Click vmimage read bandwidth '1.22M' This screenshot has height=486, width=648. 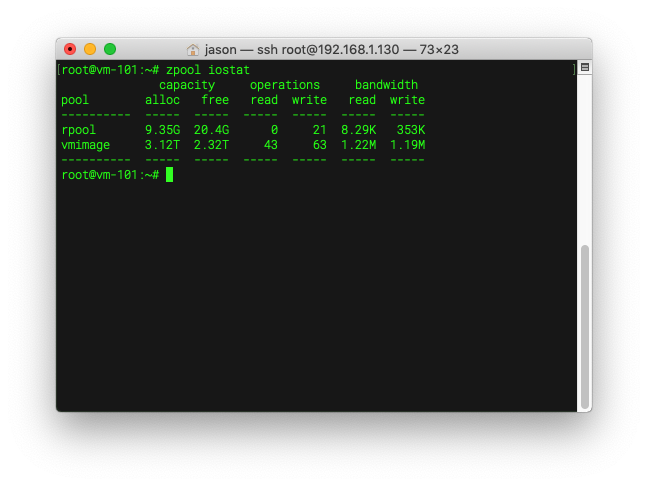pyautogui.click(x=358, y=145)
